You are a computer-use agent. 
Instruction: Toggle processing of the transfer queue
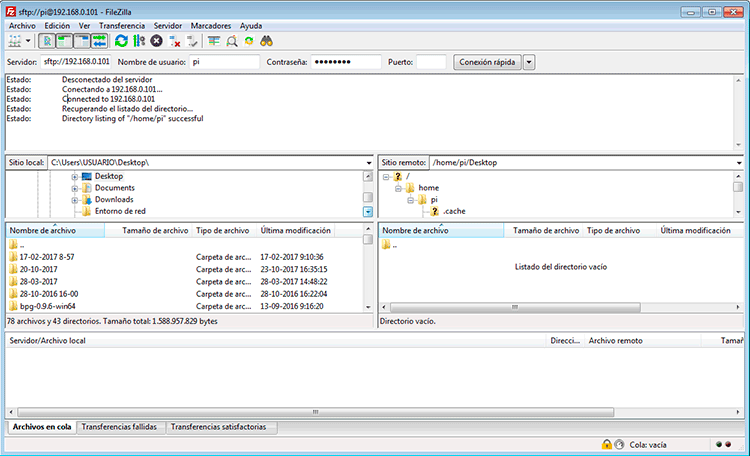pyautogui.click(x=139, y=41)
